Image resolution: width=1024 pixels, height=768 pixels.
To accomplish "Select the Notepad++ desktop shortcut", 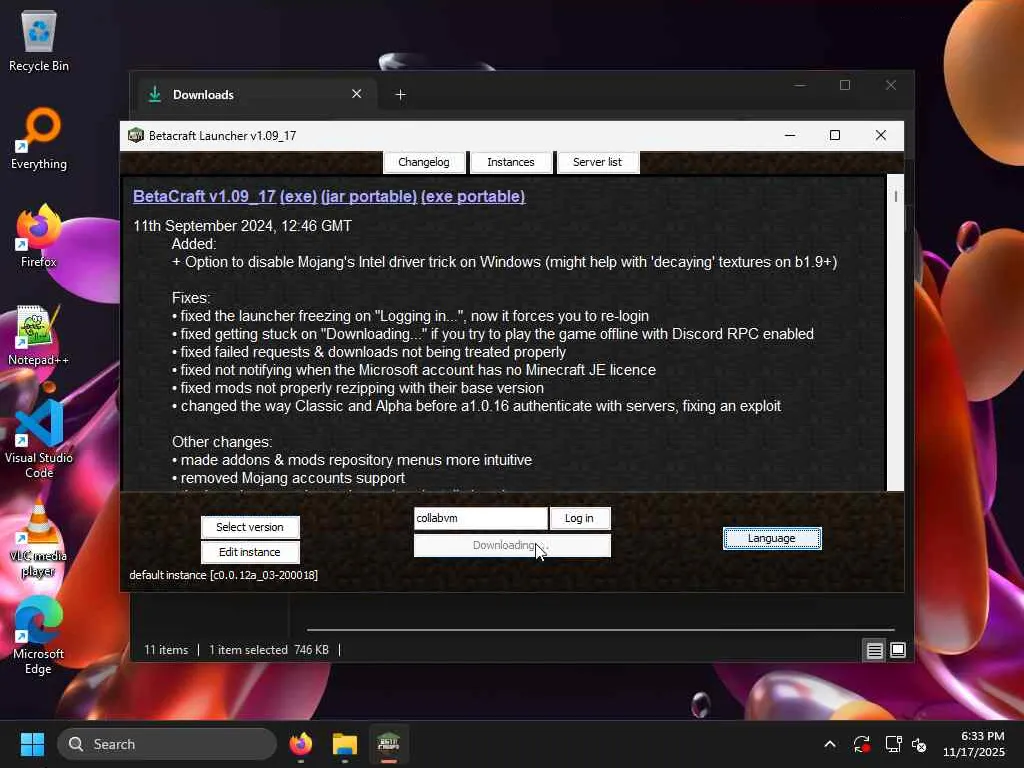I will coord(39,336).
